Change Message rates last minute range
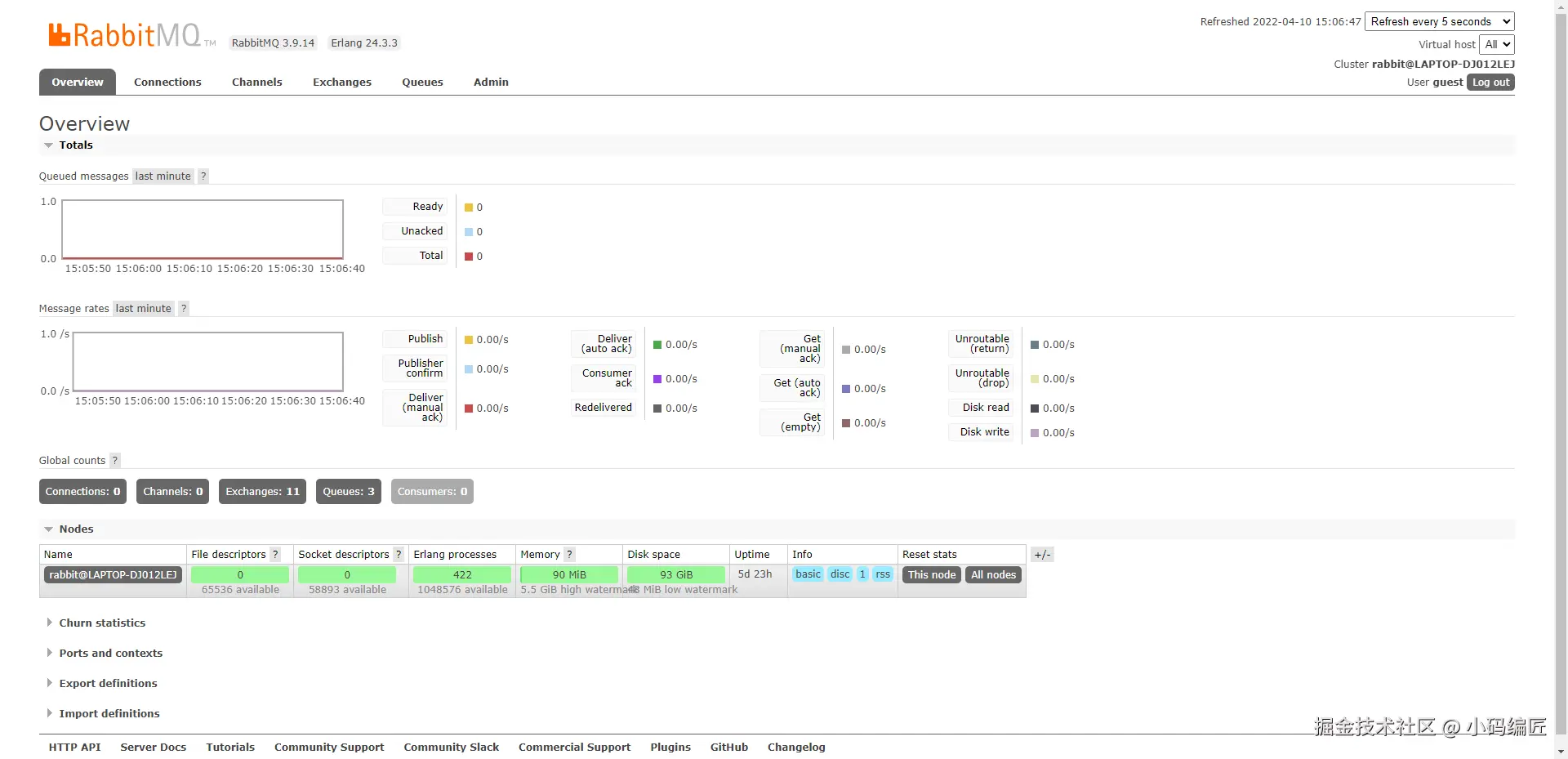 144,309
